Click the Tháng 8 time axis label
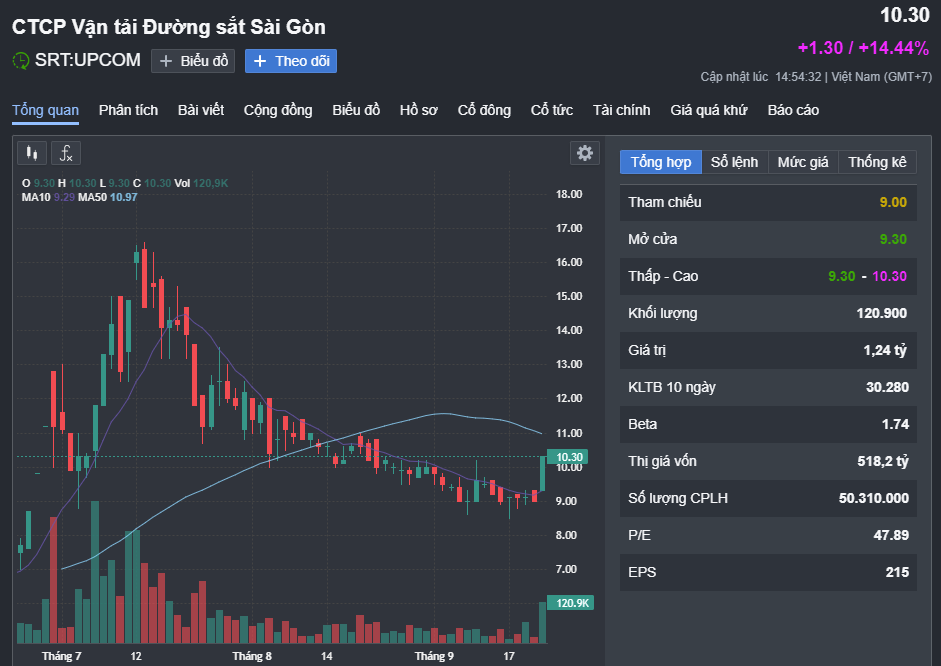Screen dimensions: 941x666 [x=252, y=656]
